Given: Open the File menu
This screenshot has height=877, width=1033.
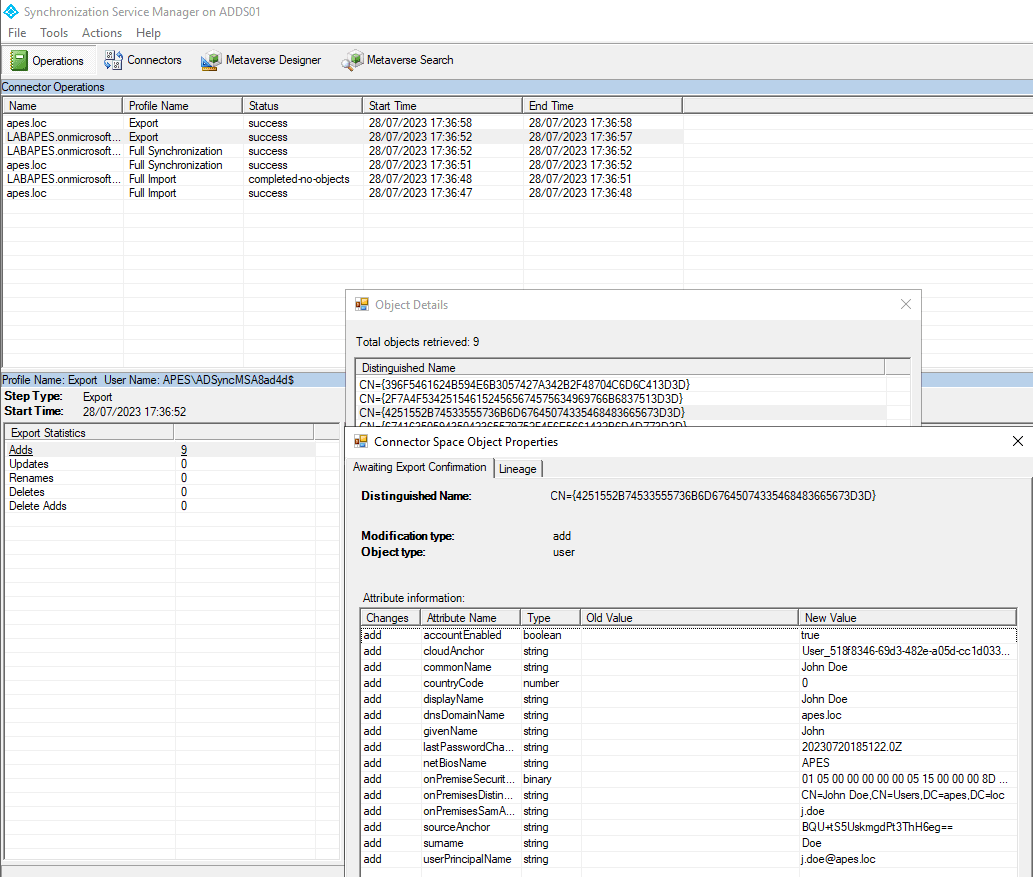Looking at the screenshot, I should click(x=17, y=33).
